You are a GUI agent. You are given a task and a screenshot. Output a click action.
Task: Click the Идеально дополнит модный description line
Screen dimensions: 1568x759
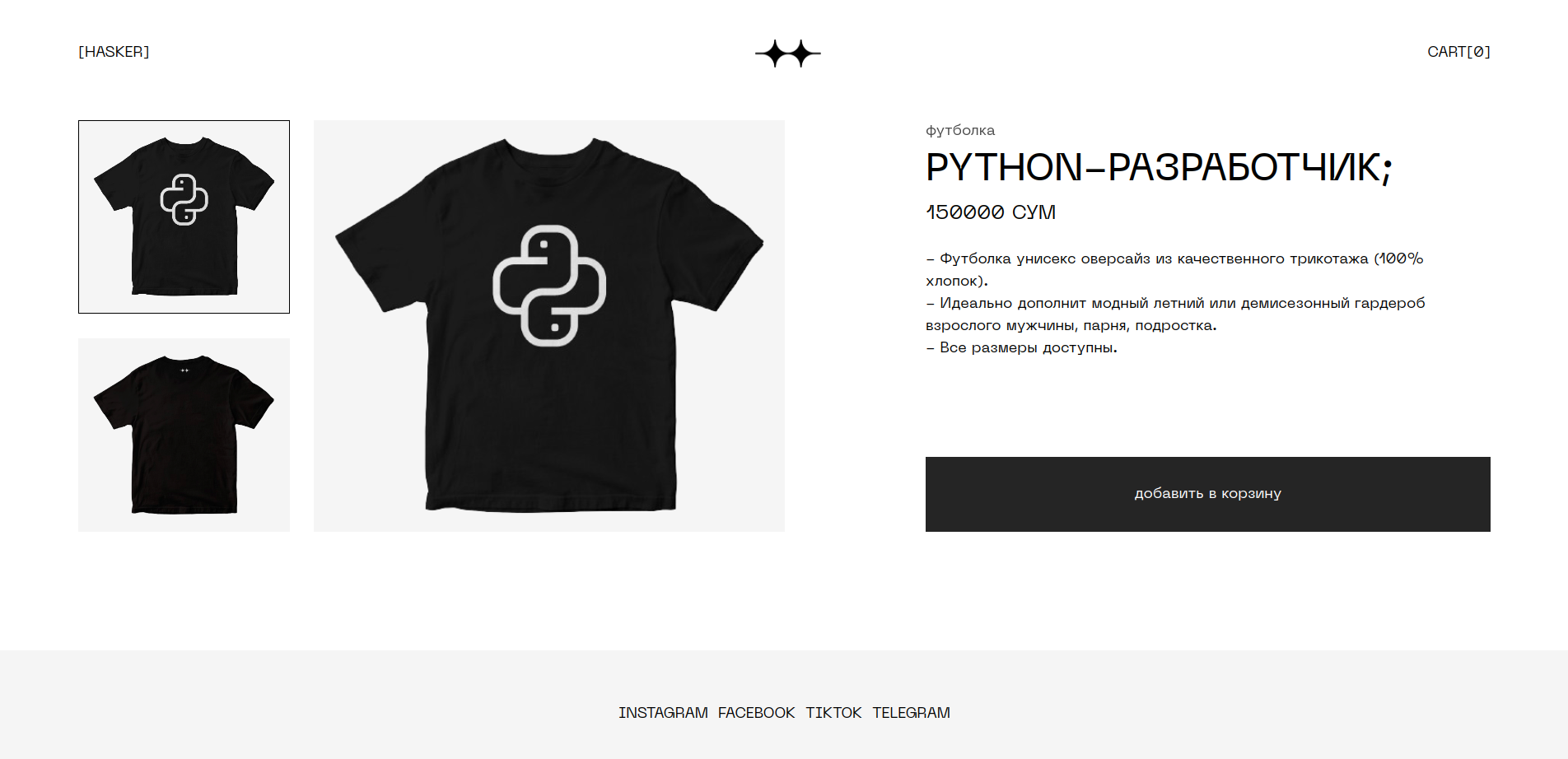(x=1175, y=314)
